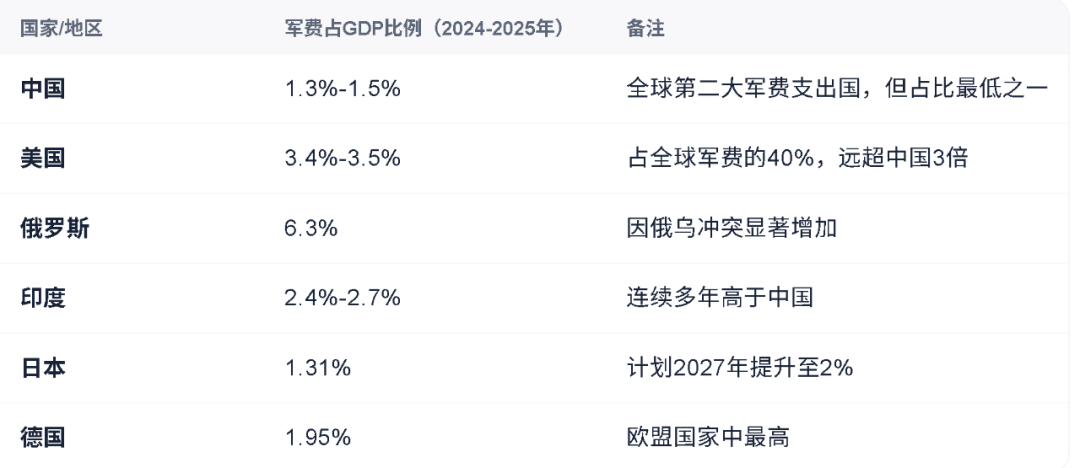Click the 1.95% value for Germany
The height and width of the screenshot is (468, 1080).
coord(318,437)
